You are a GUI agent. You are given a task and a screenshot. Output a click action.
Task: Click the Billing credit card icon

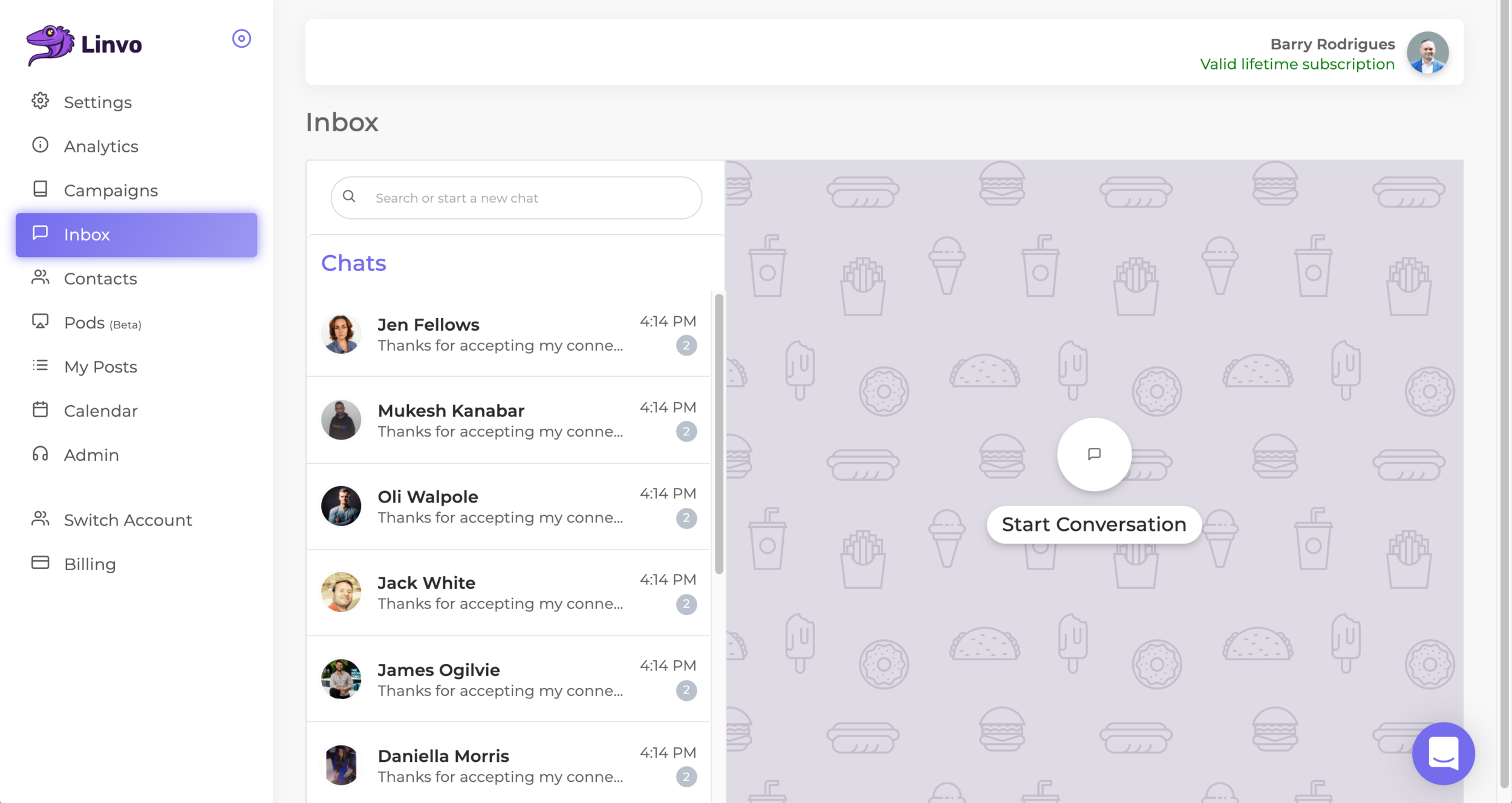point(40,563)
